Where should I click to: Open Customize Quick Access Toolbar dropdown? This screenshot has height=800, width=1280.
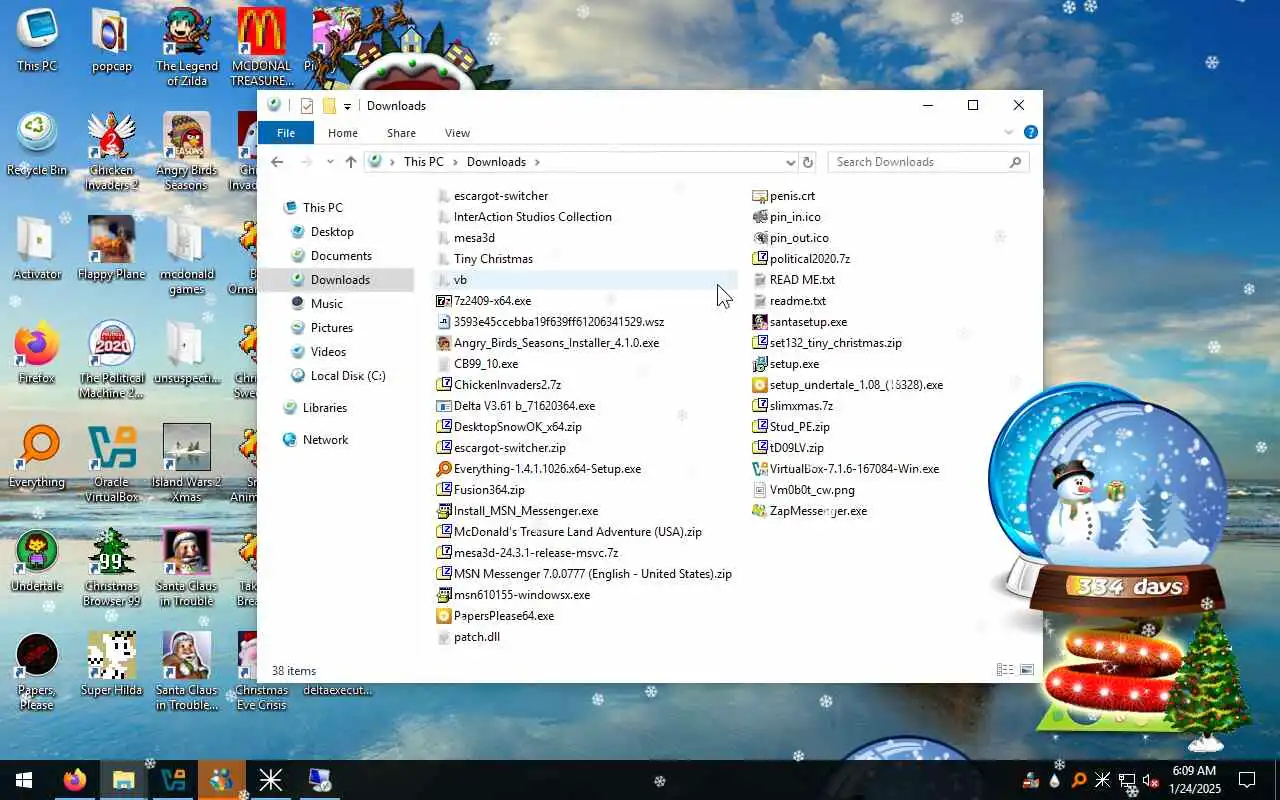pyautogui.click(x=347, y=106)
